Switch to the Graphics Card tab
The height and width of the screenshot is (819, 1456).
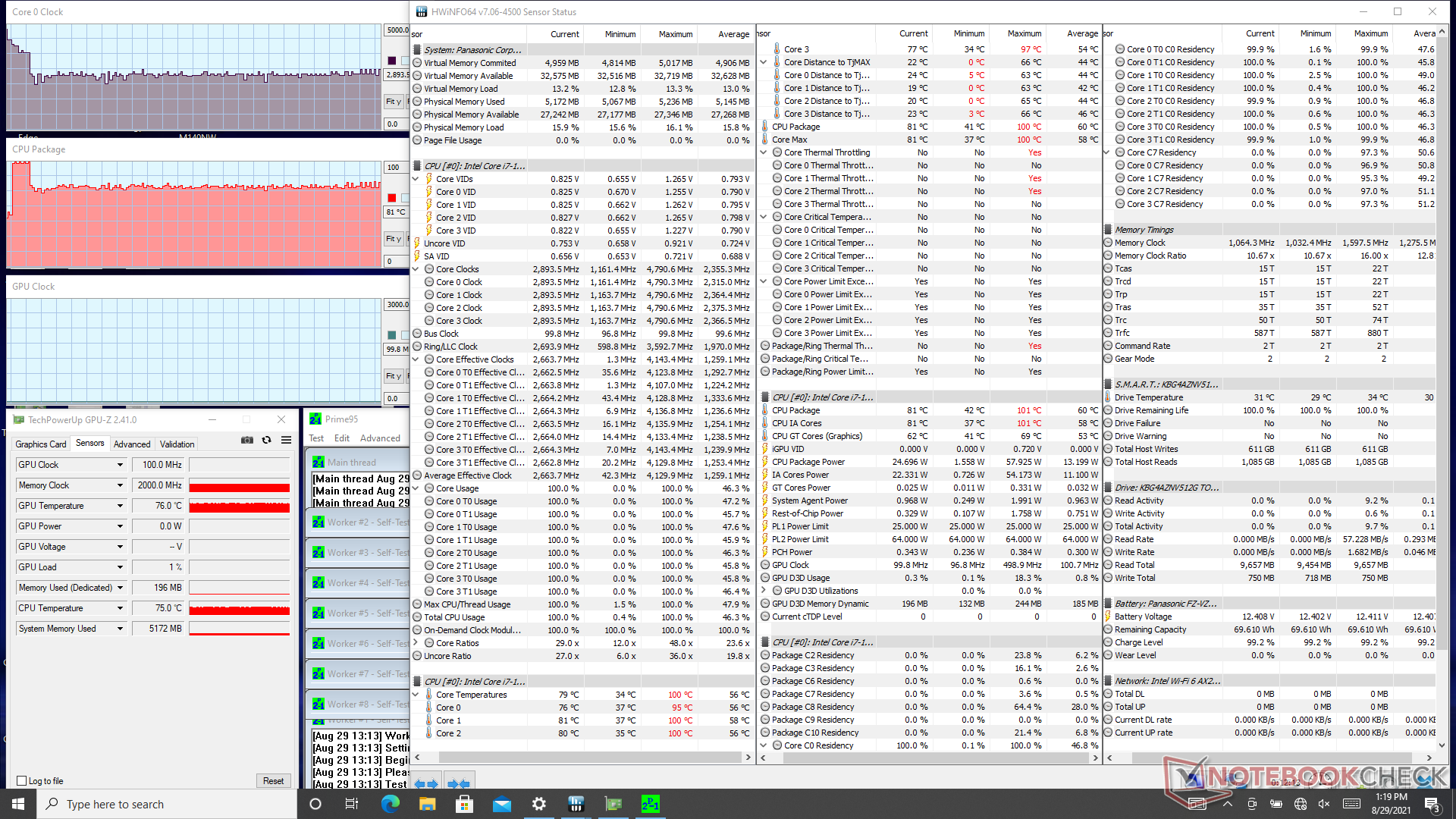(41, 444)
